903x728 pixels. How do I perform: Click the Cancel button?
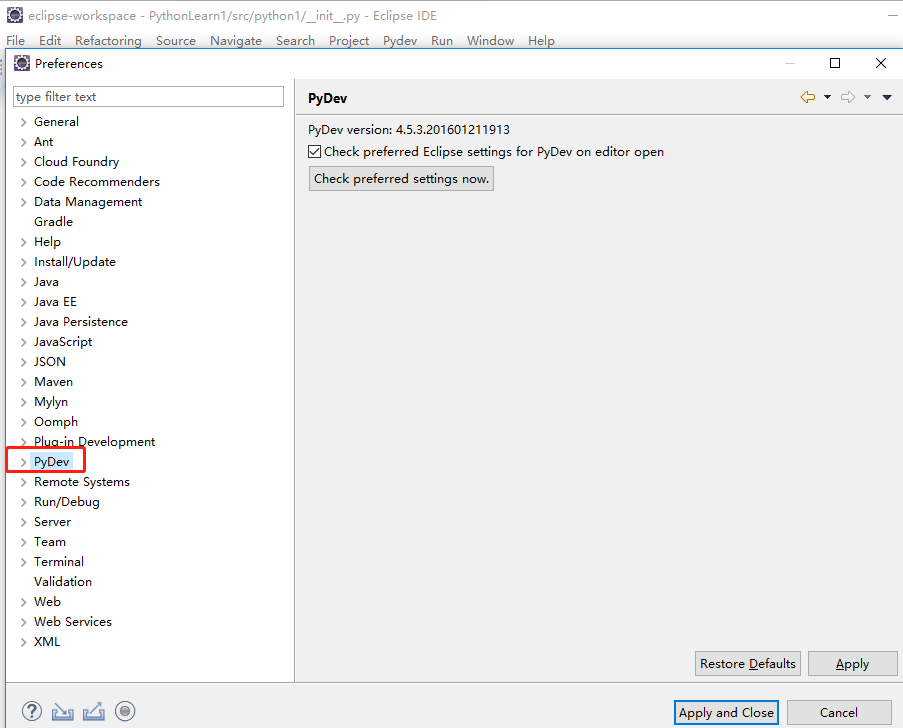tap(838, 712)
